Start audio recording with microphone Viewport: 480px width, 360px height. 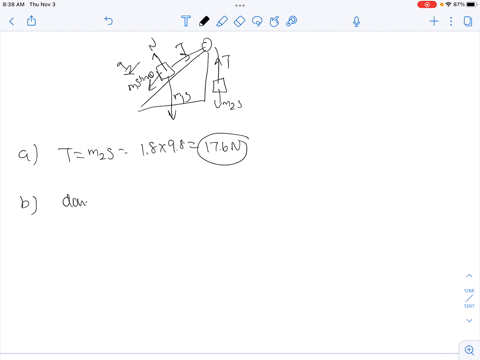pos(356,22)
